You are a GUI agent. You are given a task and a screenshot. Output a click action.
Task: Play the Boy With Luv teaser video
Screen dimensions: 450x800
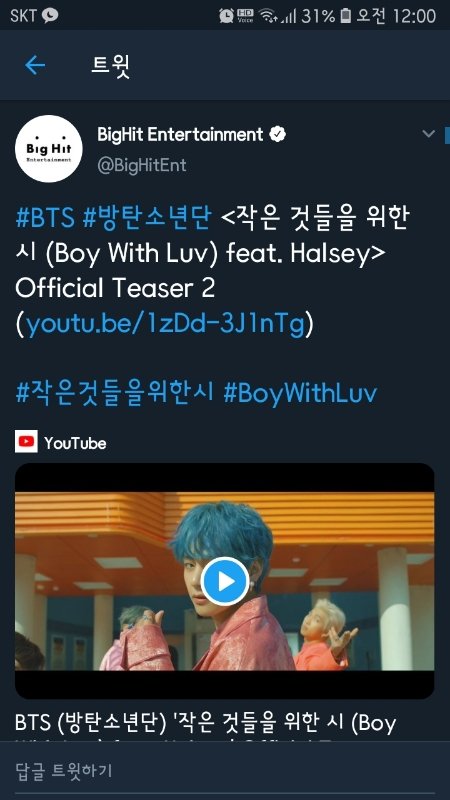(x=225, y=581)
